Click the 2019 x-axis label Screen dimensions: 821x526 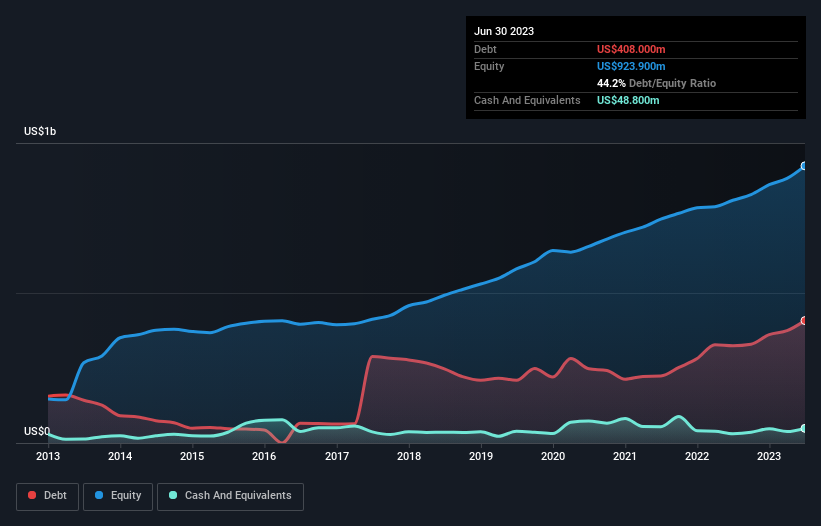(481, 456)
